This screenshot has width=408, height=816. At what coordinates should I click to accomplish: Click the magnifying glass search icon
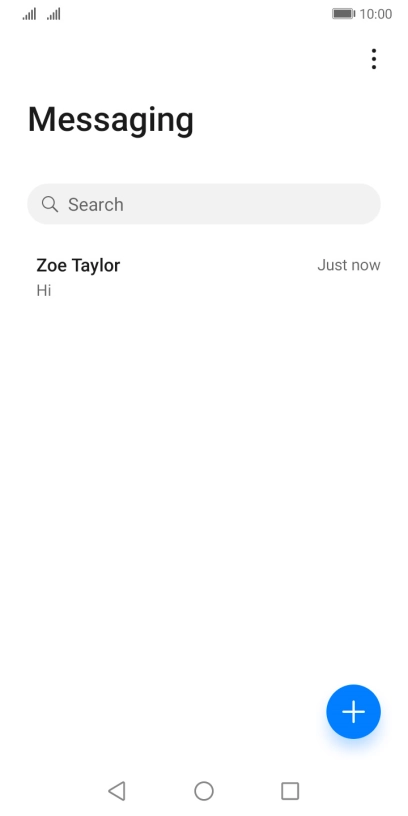pyautogui.click(x=50, y=204)
